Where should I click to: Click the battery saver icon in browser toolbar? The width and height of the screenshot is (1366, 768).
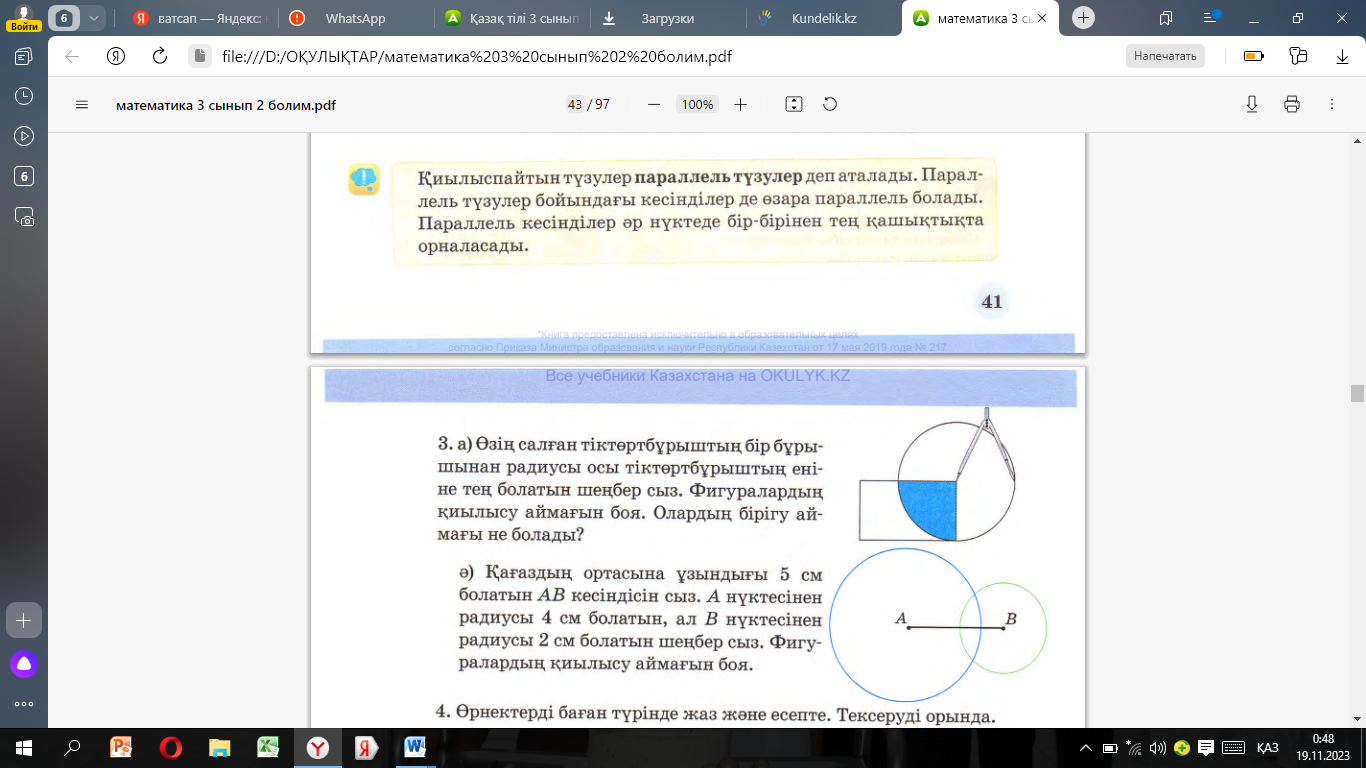1253,56
